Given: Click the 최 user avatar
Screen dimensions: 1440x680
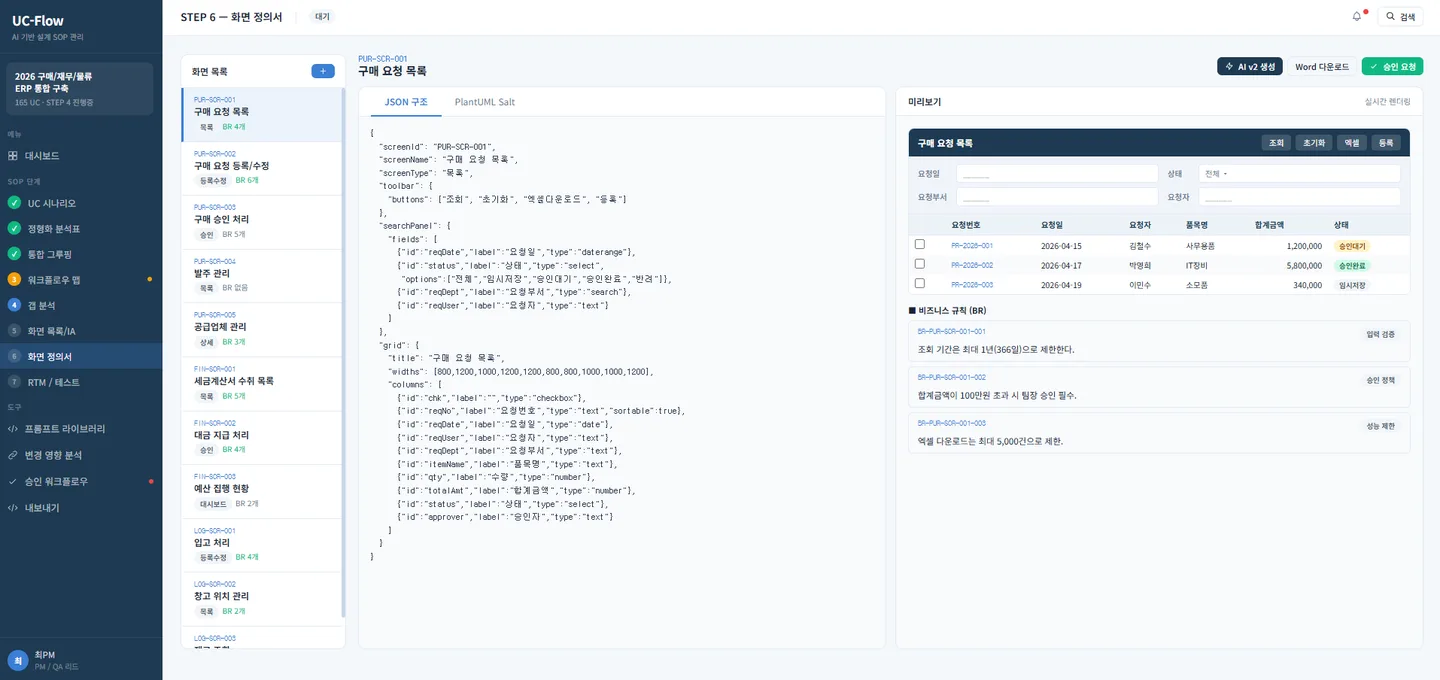Looking at the screenshot, I should coord(18,660).
